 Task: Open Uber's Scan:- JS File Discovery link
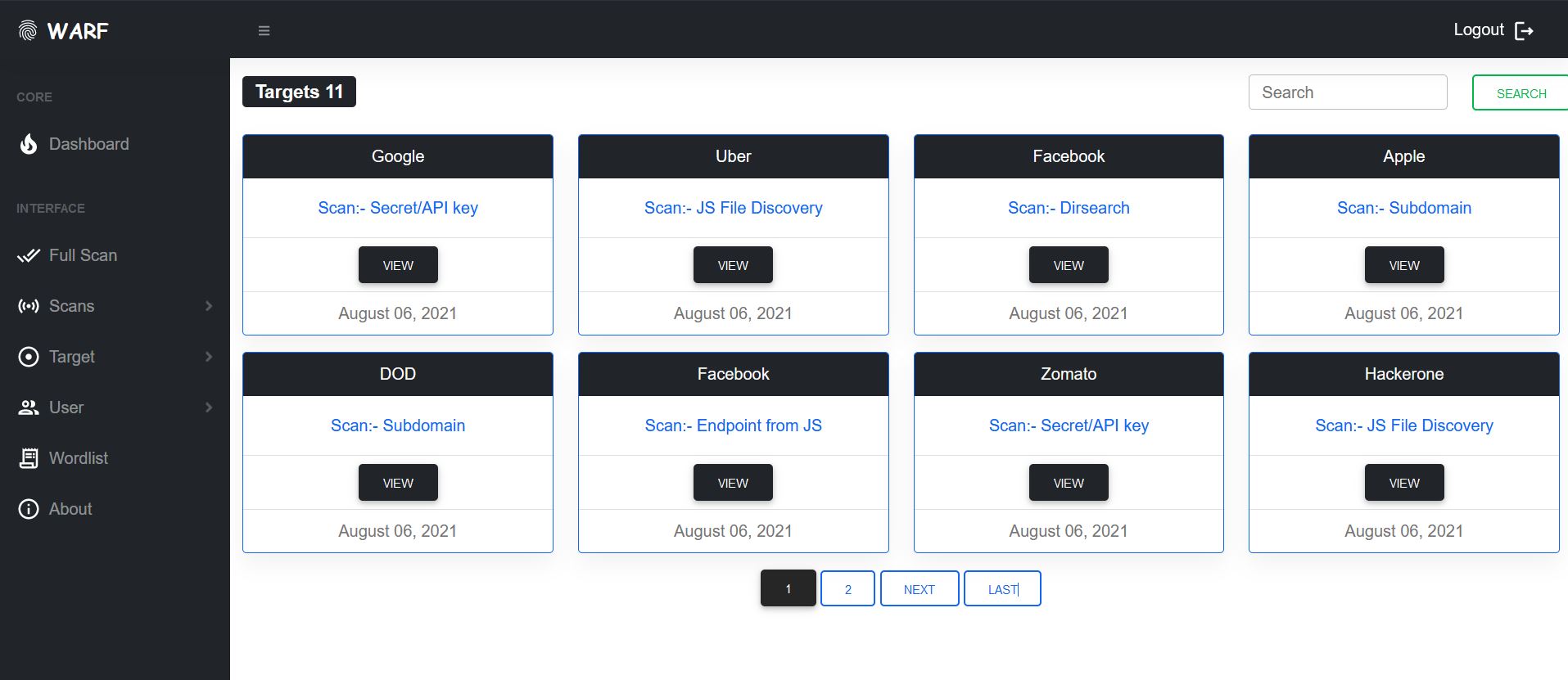click(x=733, y=208)
